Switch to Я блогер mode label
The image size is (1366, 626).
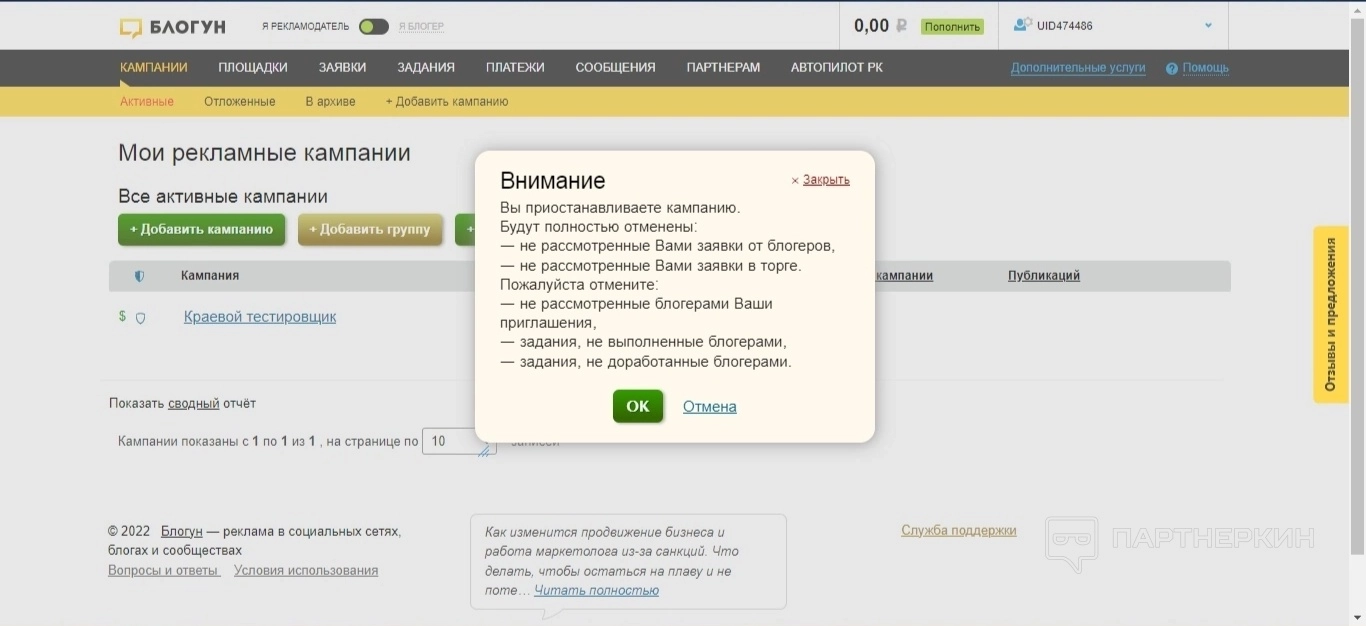(x=421, y=27)
